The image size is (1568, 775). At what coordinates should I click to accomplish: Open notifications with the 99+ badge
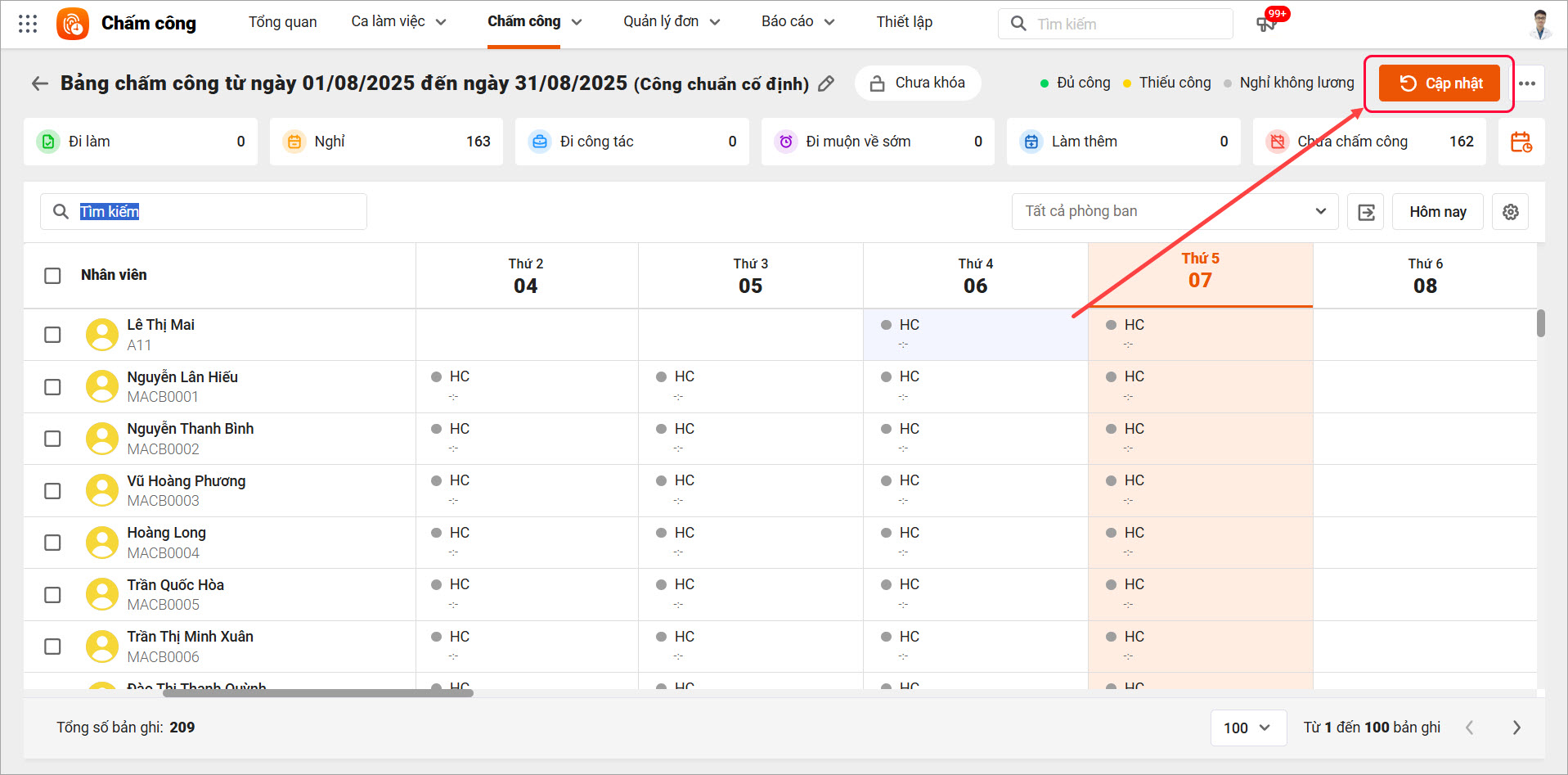pos(1267,23)
